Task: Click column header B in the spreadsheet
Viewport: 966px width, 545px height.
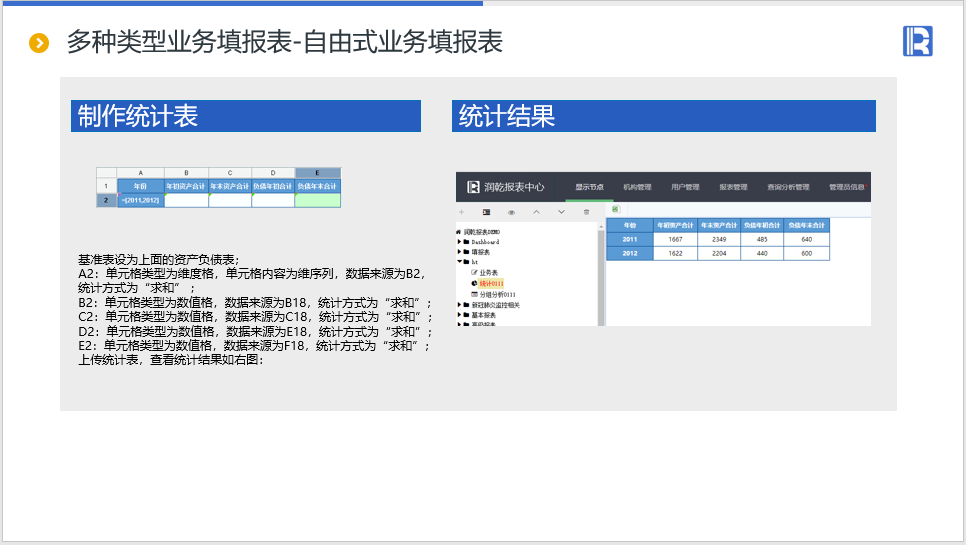Action: [186, 173]
